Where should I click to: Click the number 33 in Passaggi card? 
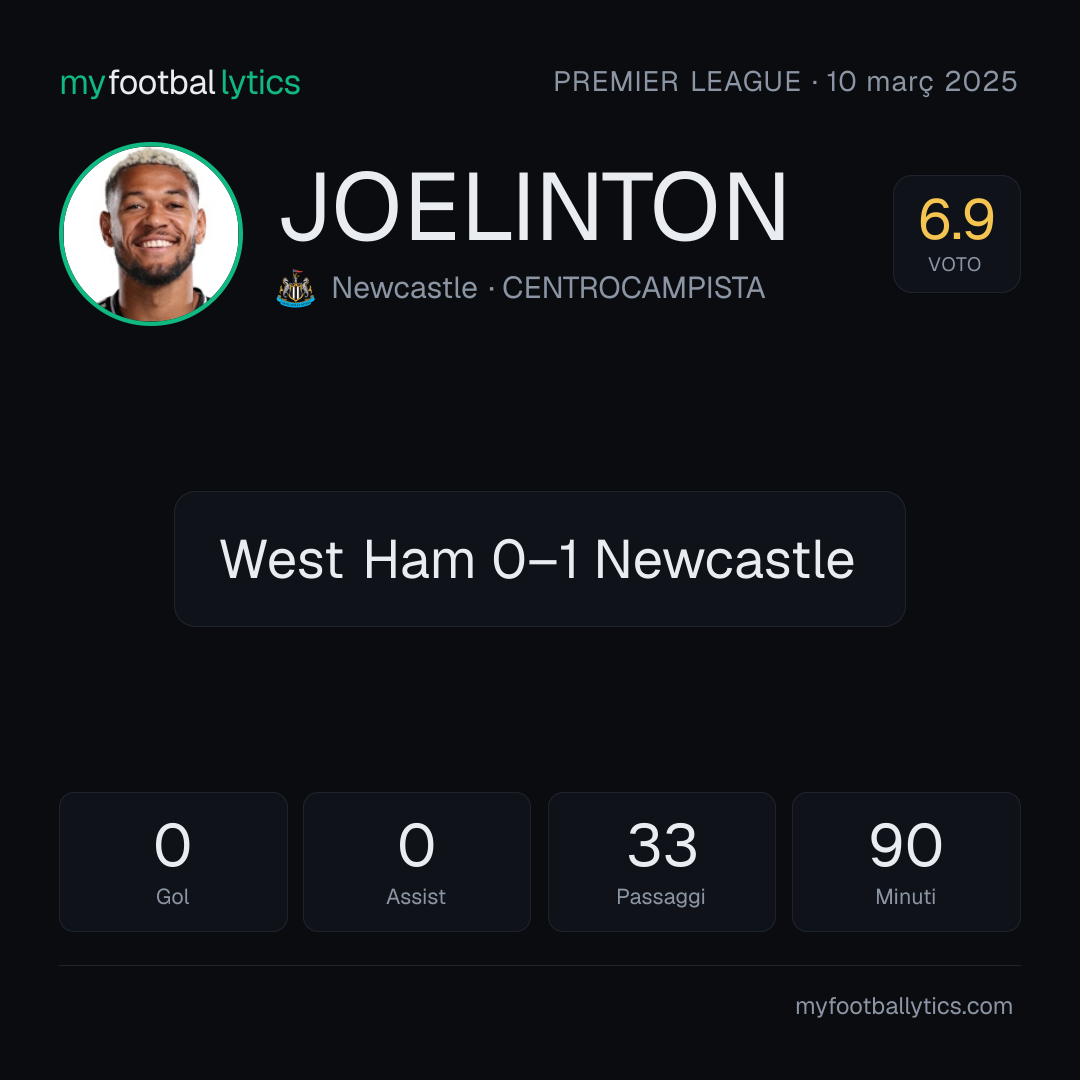point(662,845)
